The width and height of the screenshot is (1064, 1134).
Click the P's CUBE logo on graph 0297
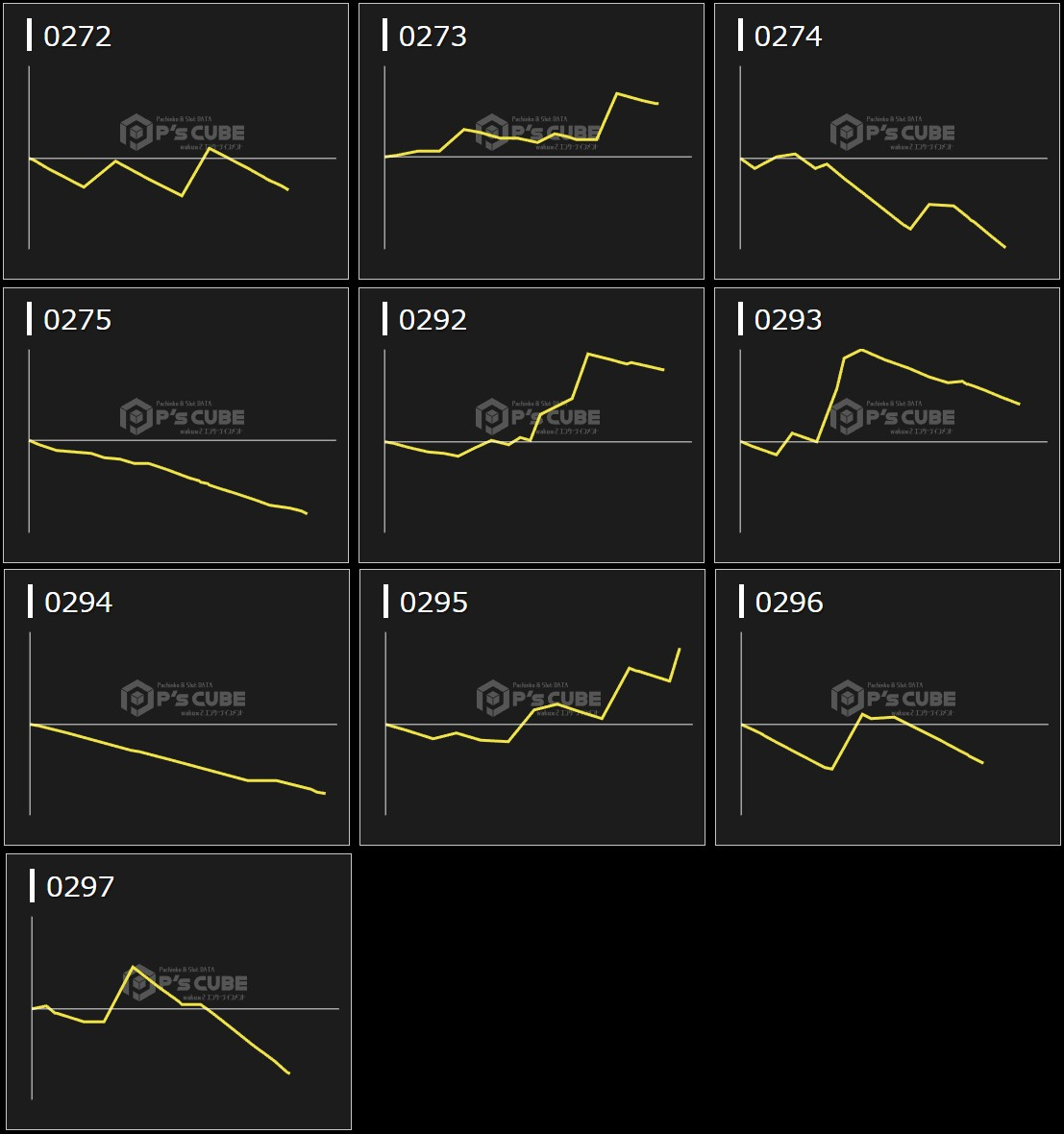tap(186, 983)
